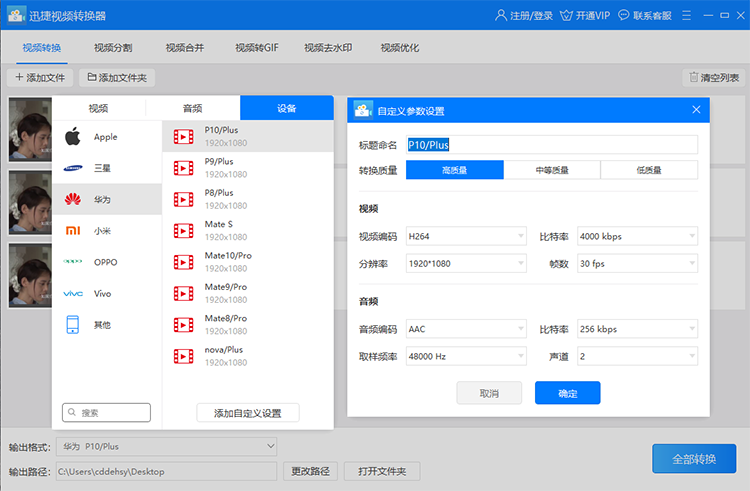Click the 添加自定义设置 button
The image size is (750, 491).
(248, 413)
